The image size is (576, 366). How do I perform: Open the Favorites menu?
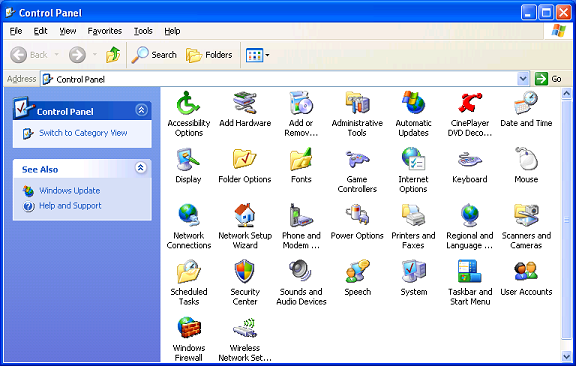pyautogui.click(x=105, y=31)
